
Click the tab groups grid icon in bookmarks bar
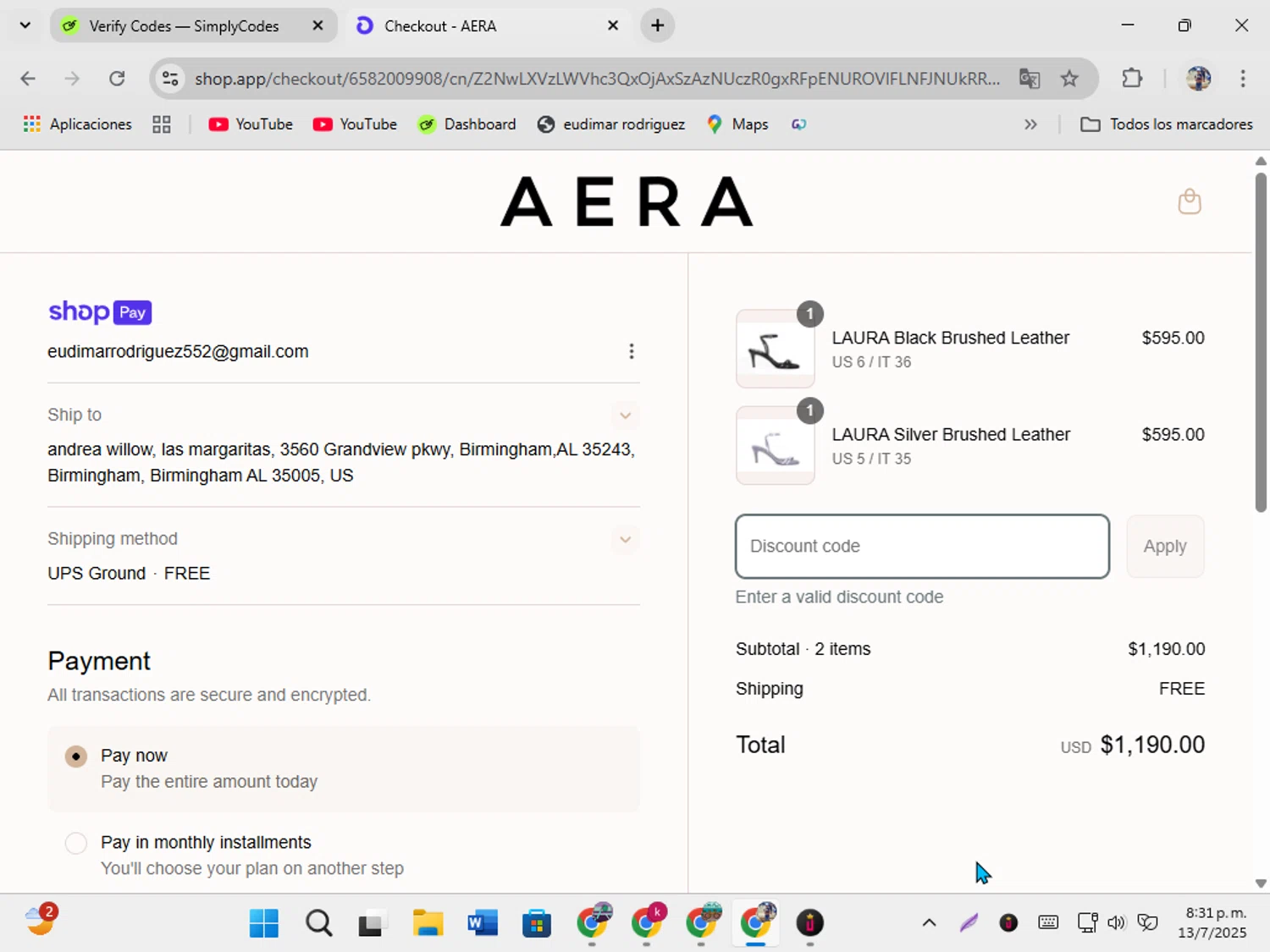tap(162, 124)
